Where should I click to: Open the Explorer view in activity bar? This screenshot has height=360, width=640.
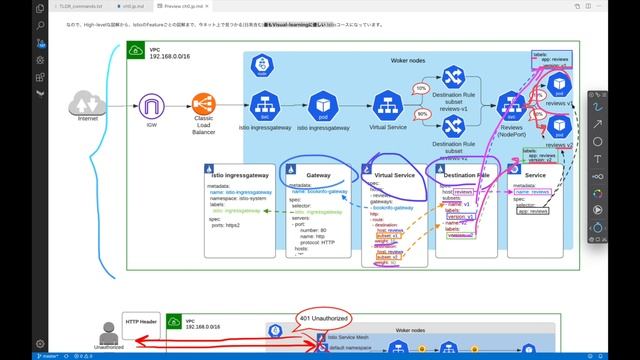click(x=40, y=8)
